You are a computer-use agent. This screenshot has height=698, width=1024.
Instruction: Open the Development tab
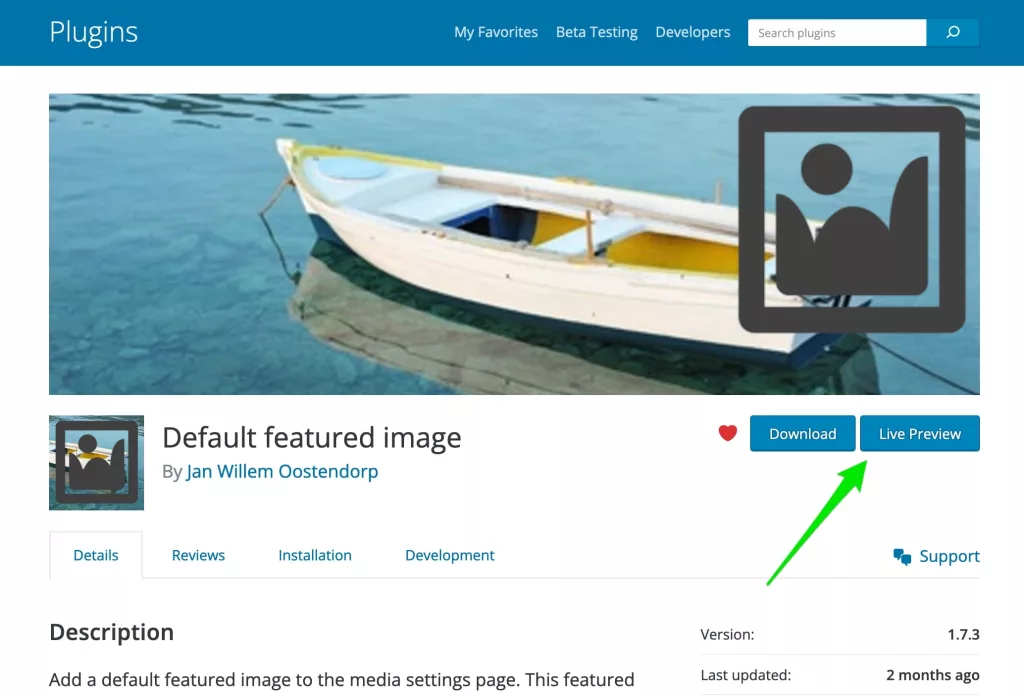(x=449, y=555)
